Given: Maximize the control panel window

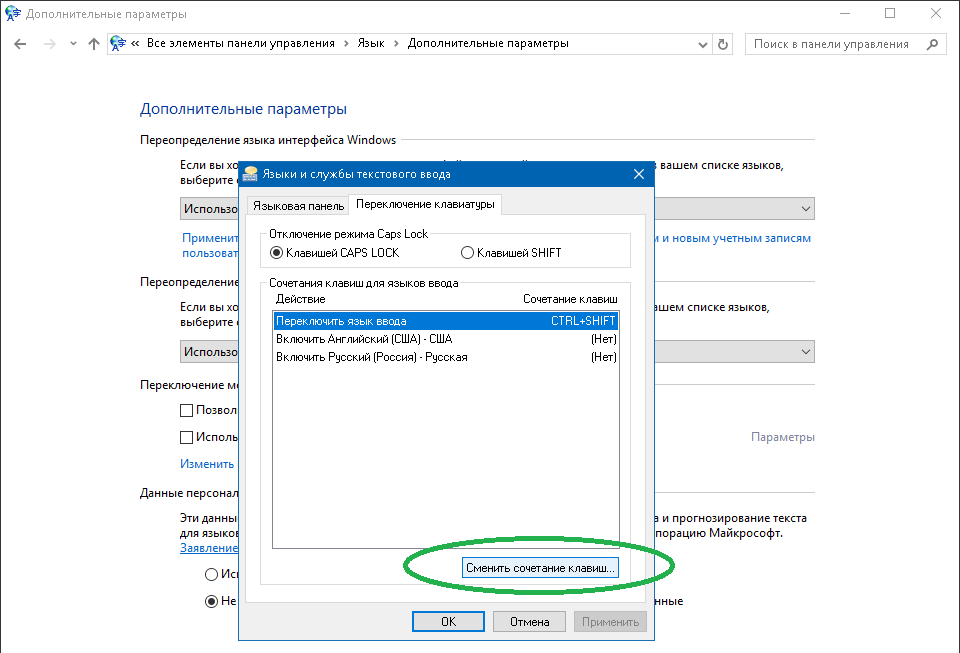Looking at the screenshot, I should (x=890, y=13).
